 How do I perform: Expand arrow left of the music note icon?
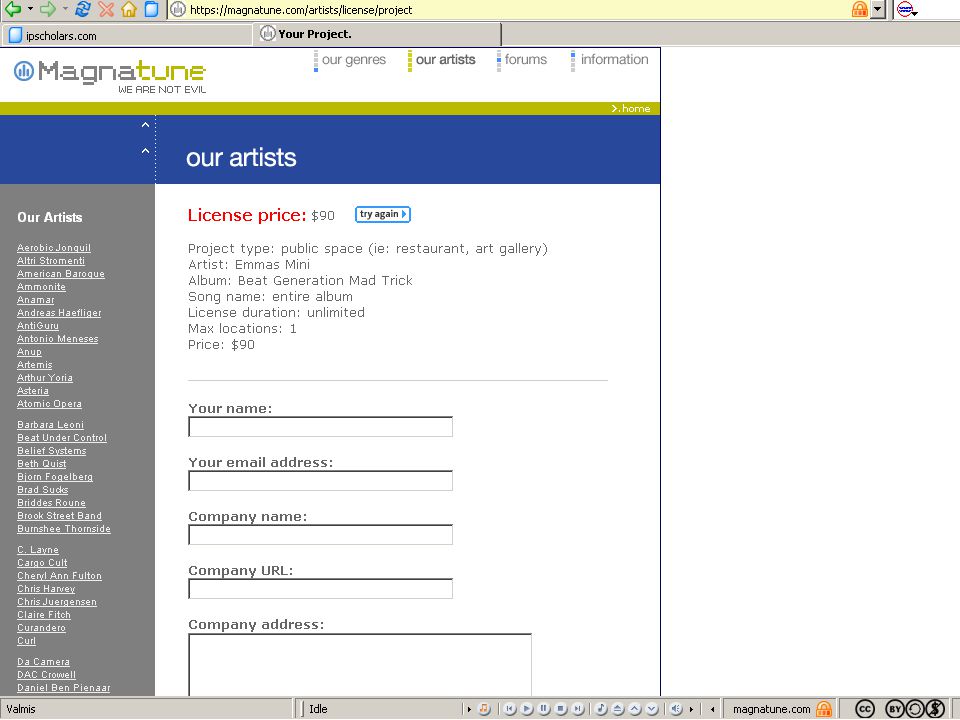coord(470,710)
